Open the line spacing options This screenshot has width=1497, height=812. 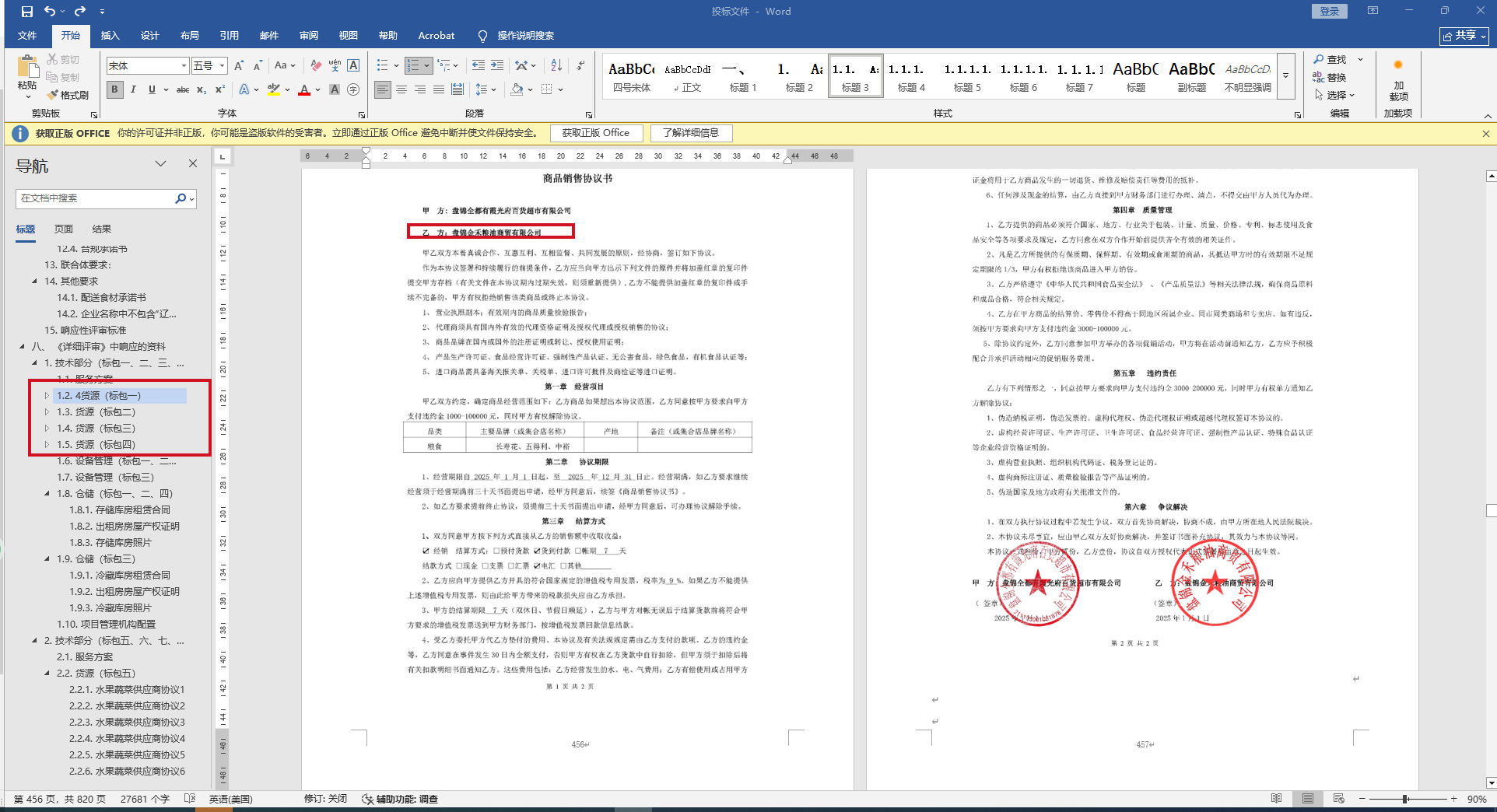tap(482, 89)
